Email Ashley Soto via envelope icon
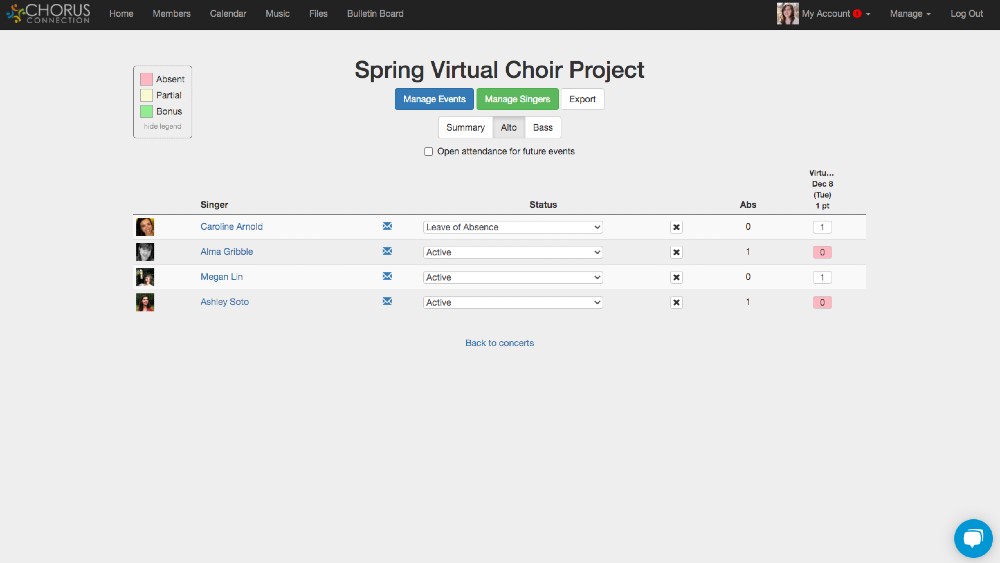This screenshot has height=563, width=1000. pyautogui.click(x=387, y=301)
